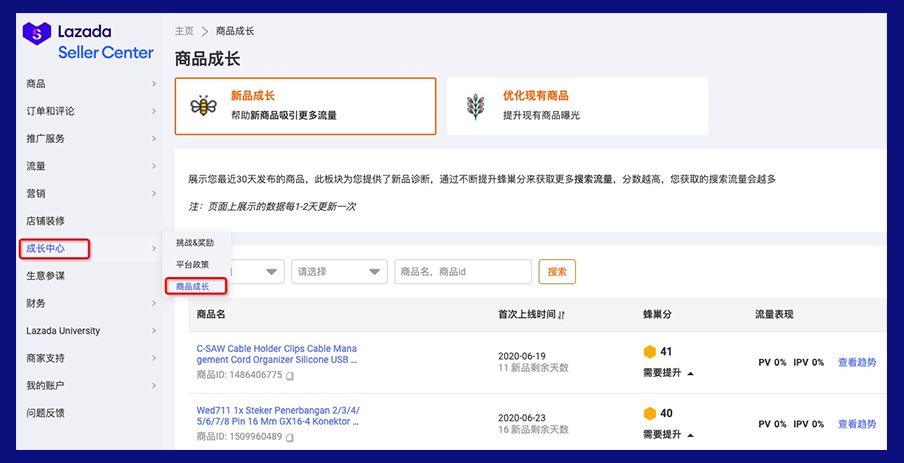Focus the 商品名, 商品id search field

pyautogui.click(x=463, y=272)
